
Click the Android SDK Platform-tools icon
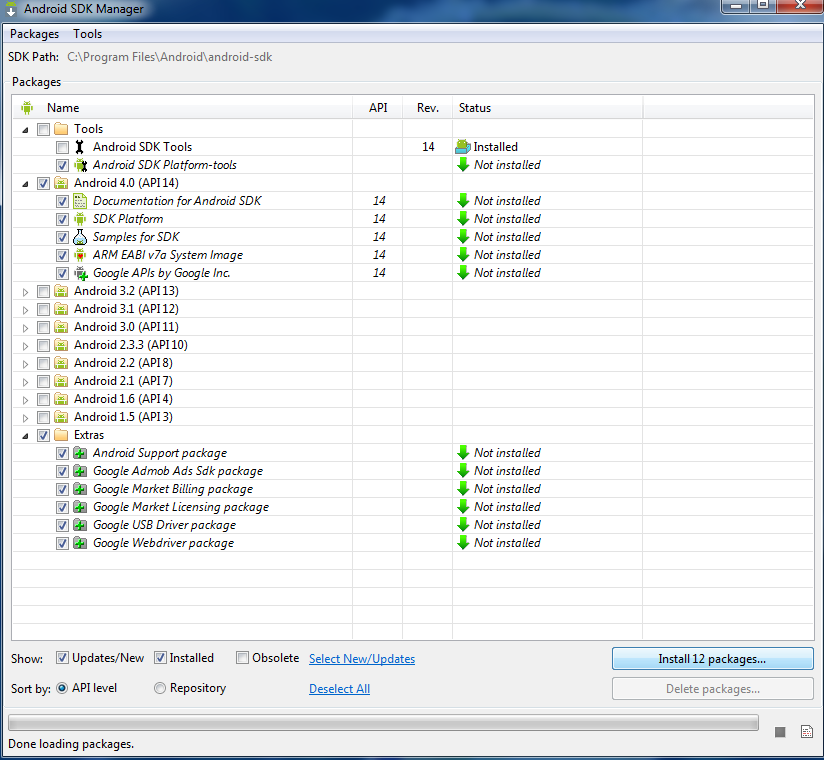[81, 164]
